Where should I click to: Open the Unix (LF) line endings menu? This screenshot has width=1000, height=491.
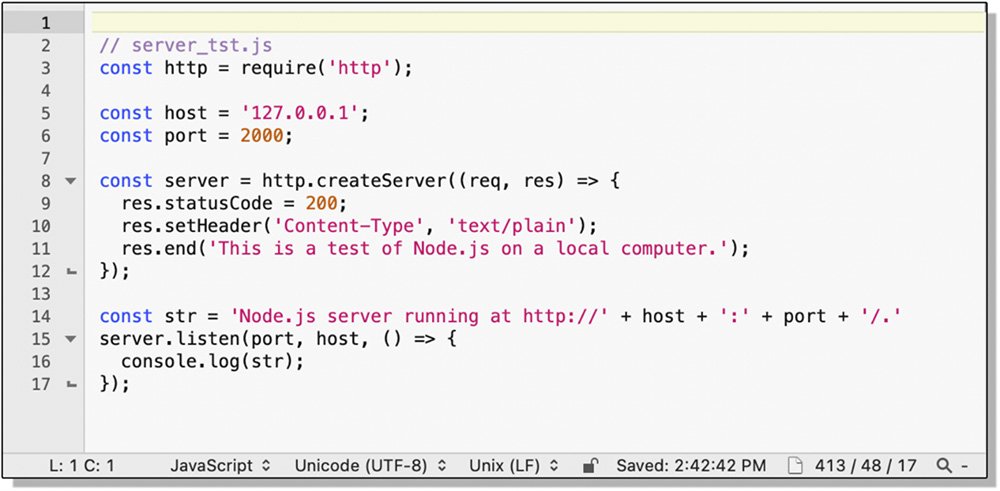pyautogui.click(x=514, y=465)
